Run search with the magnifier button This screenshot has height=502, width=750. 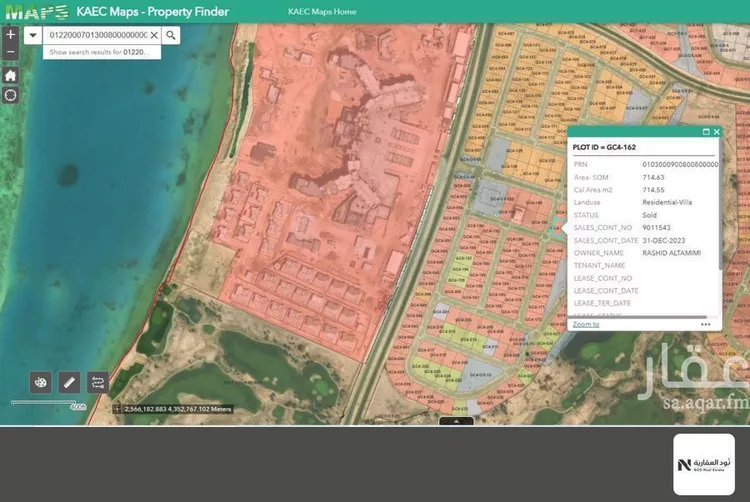(x=171, y=35)
